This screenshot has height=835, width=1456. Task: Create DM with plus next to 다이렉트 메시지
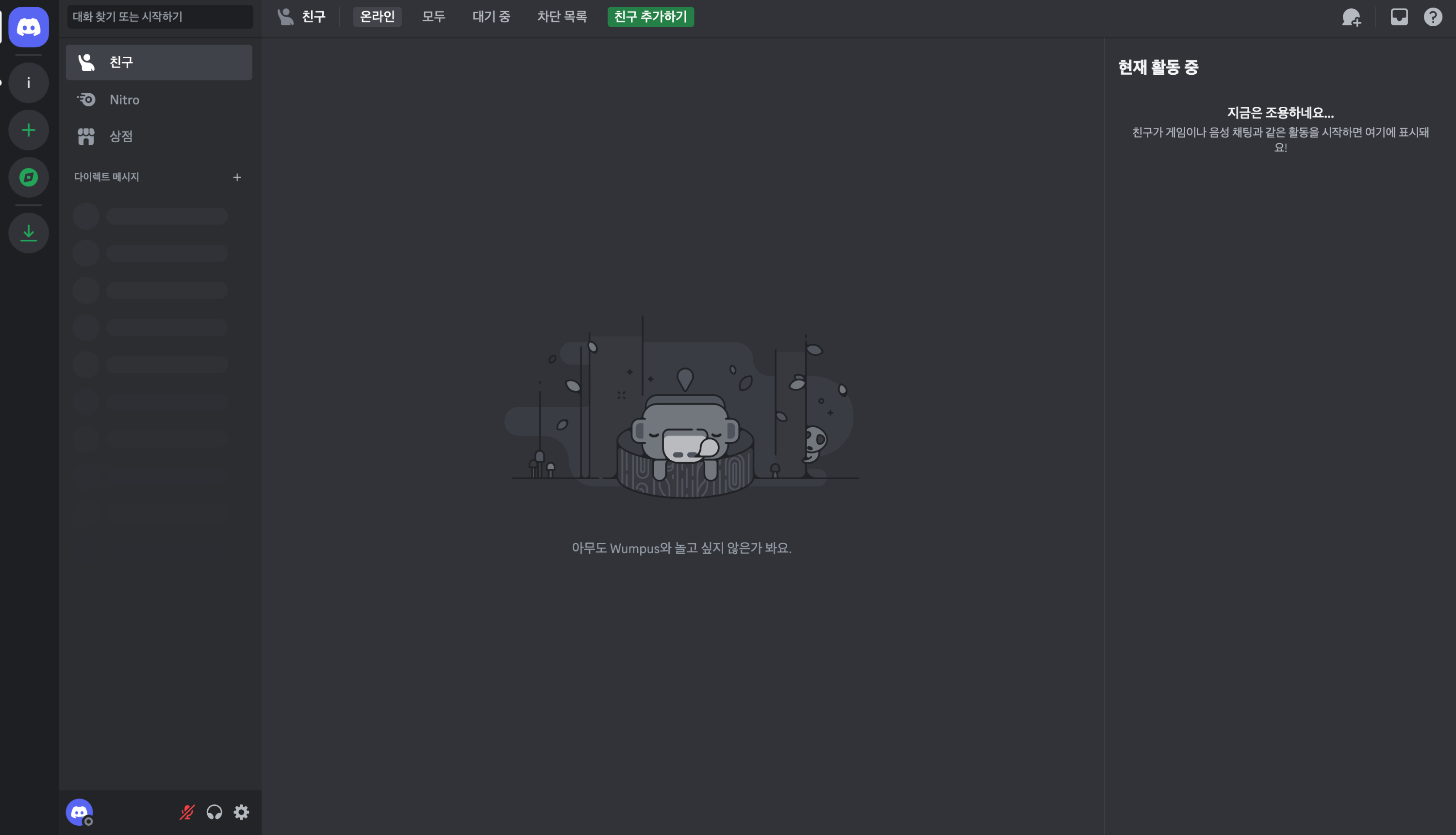coord(237,177)
